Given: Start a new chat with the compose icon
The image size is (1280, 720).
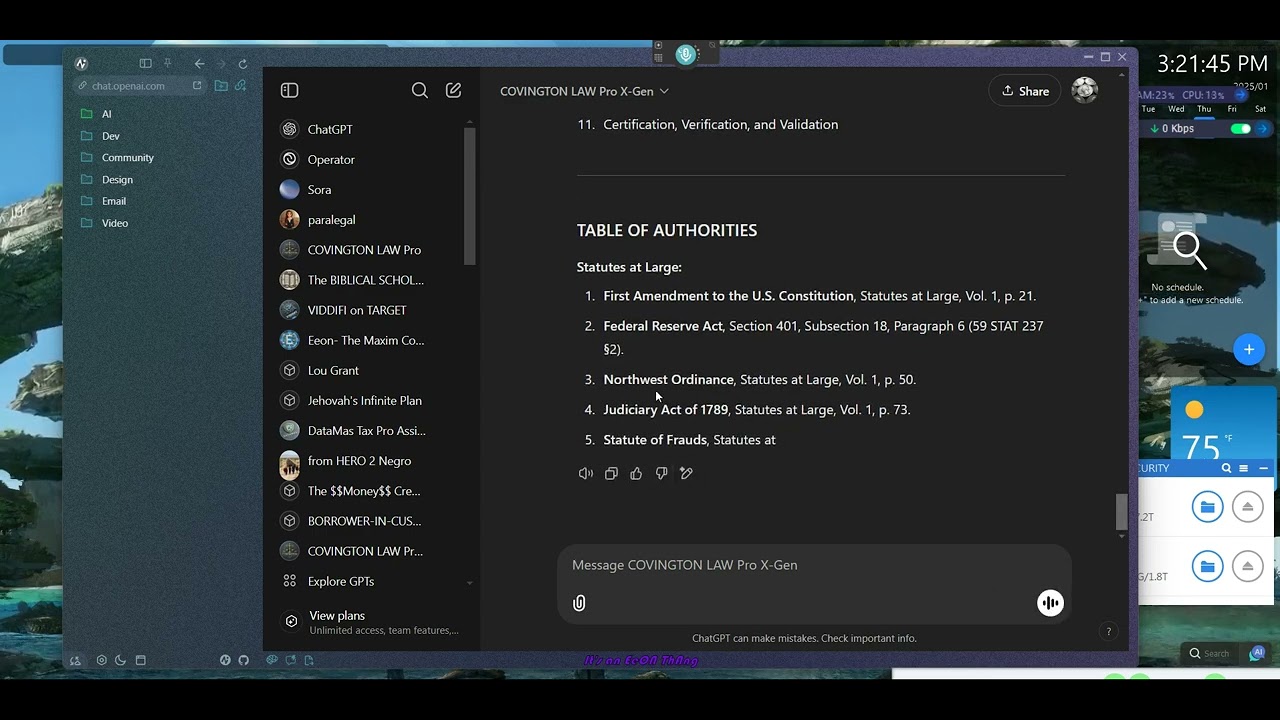Looking at the screenshot, I should coord(453,90).
